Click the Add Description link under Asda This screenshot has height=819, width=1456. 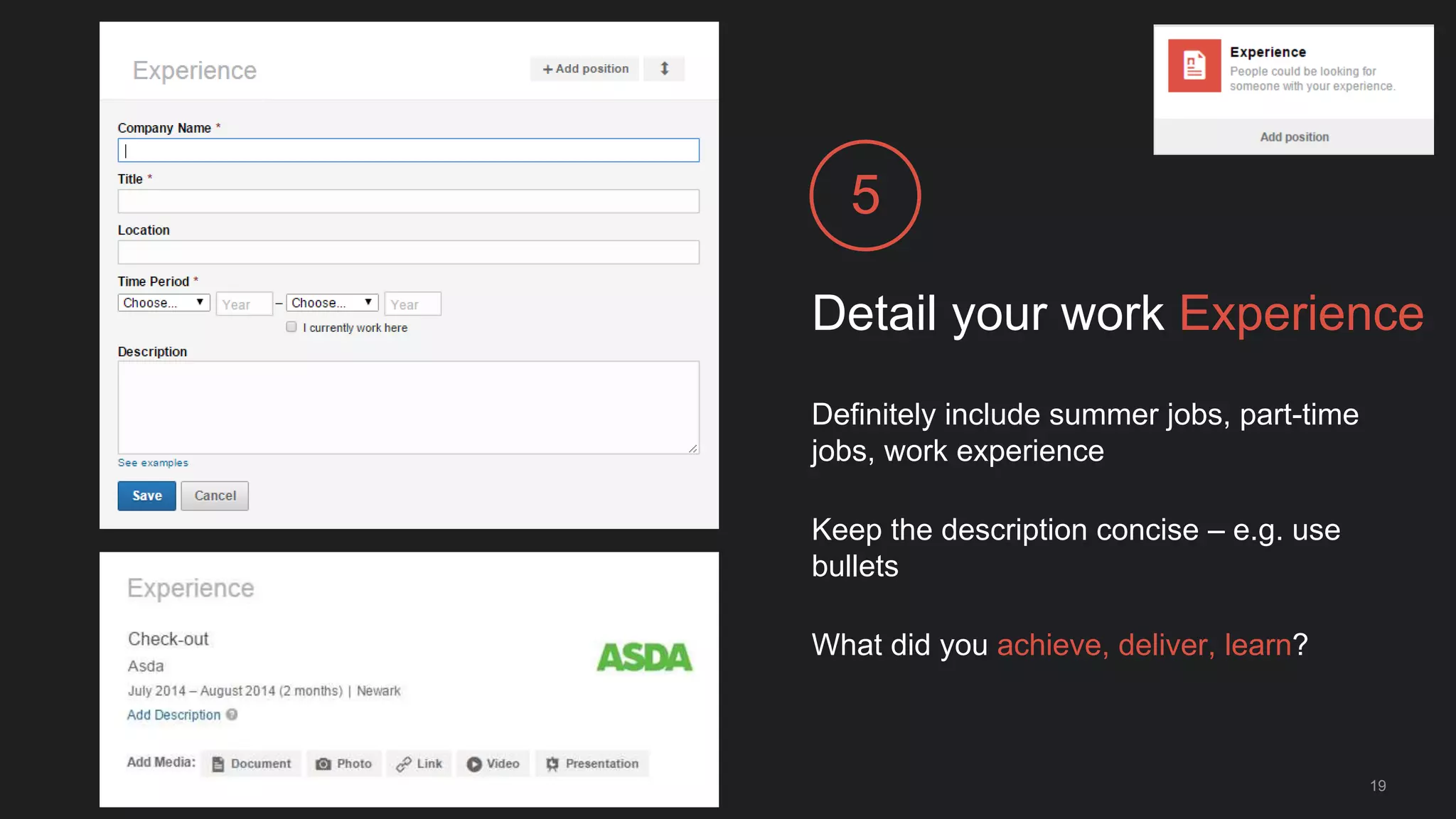point(173,715)
